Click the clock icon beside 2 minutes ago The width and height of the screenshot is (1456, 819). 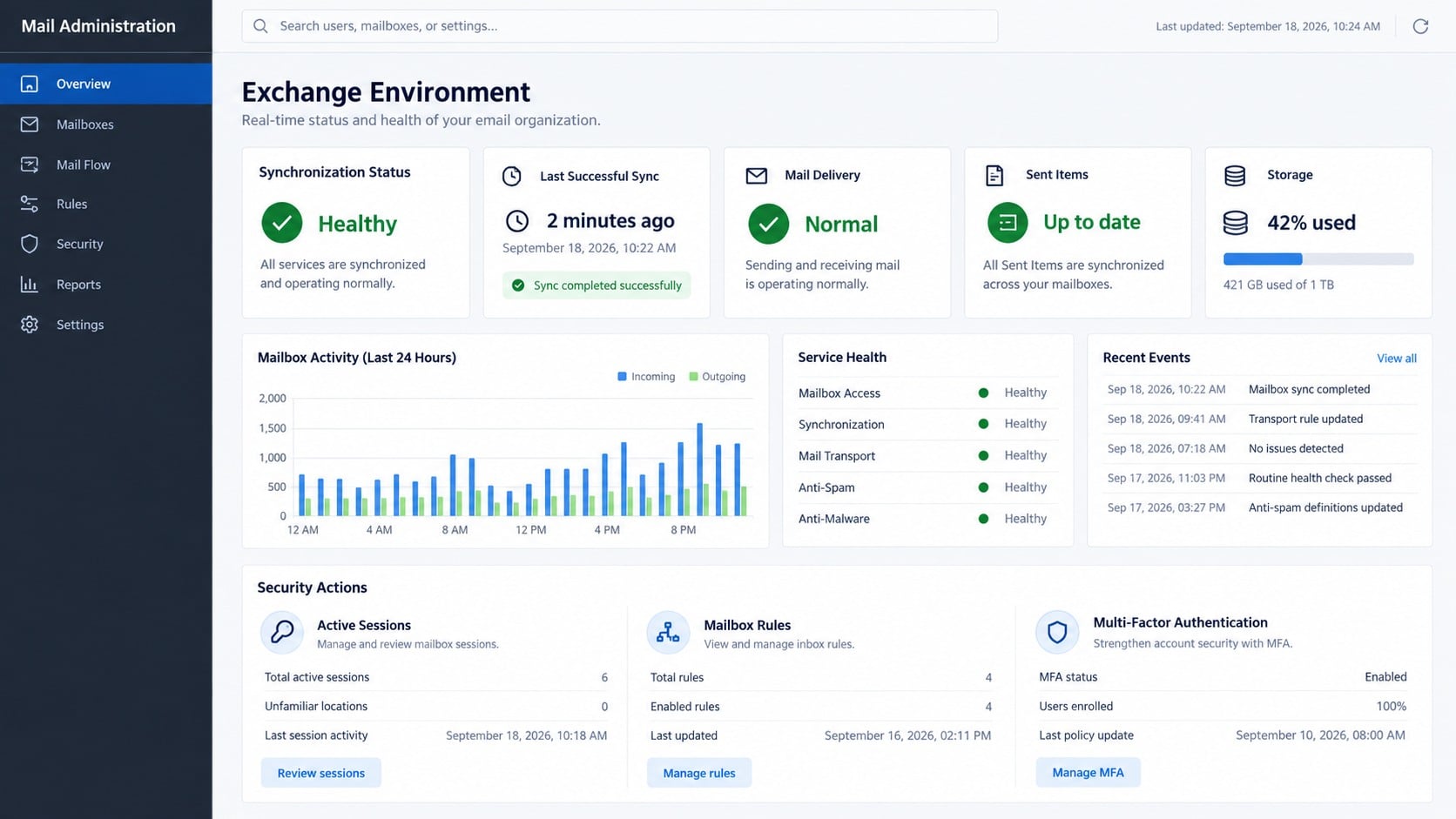click(517, 221)
